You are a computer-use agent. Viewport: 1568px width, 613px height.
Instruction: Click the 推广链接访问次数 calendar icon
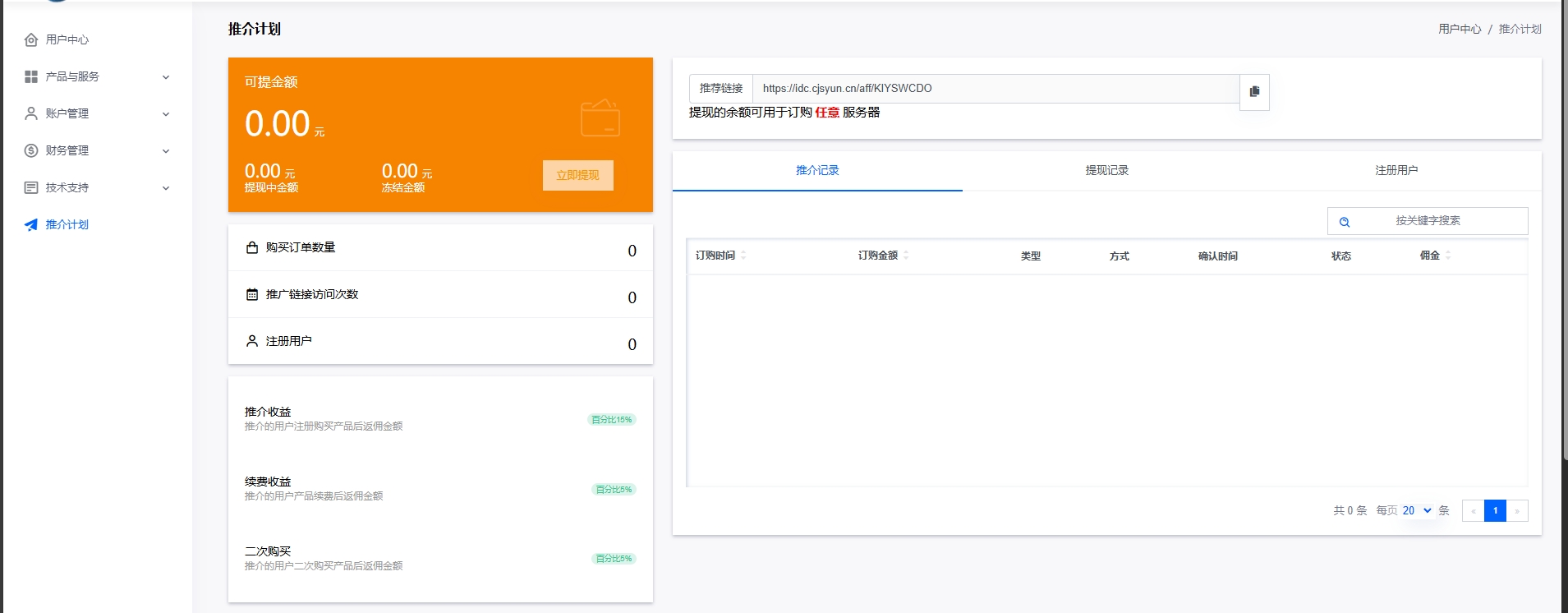pyautogui.click(x=252, y=294)
